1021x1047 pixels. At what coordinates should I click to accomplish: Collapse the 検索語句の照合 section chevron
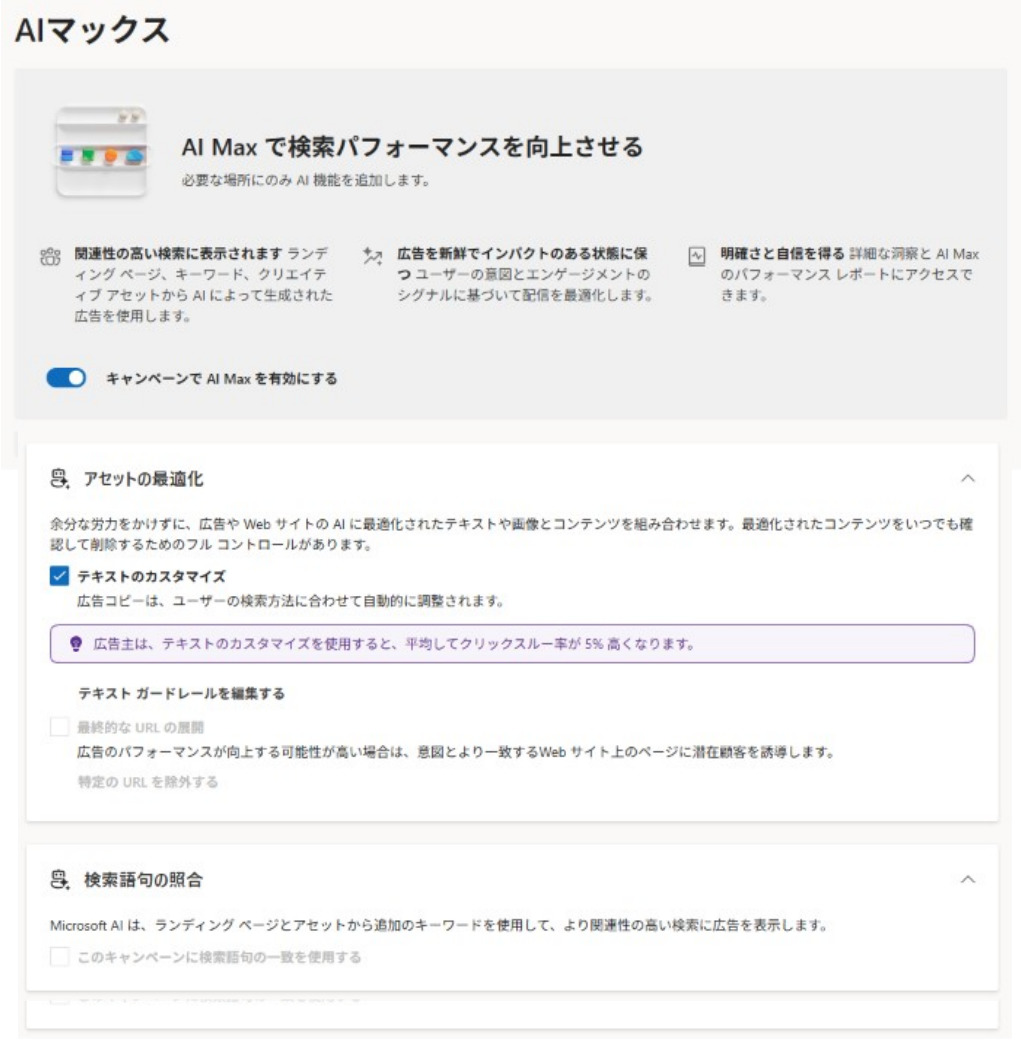tap(968, 879)
